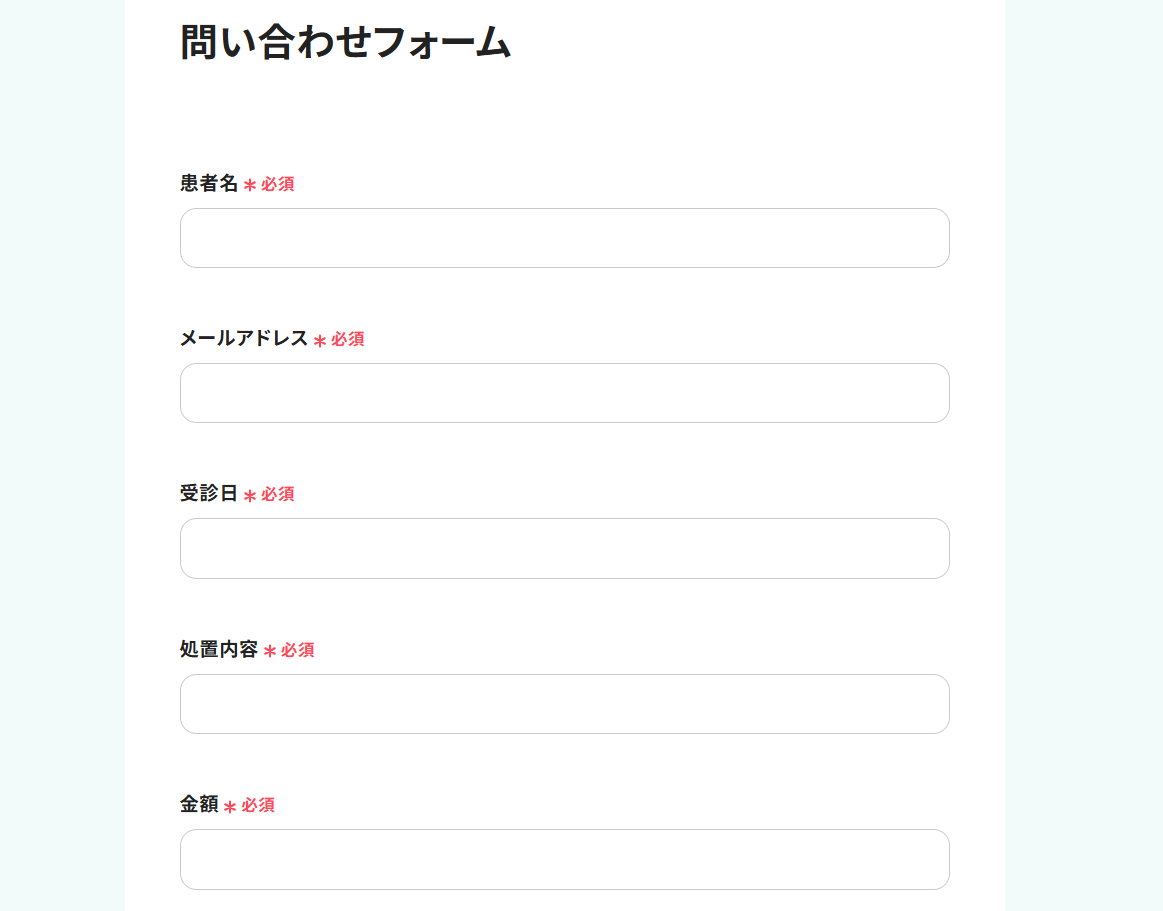Click into the 処置内容 text field

coord(564,704)
